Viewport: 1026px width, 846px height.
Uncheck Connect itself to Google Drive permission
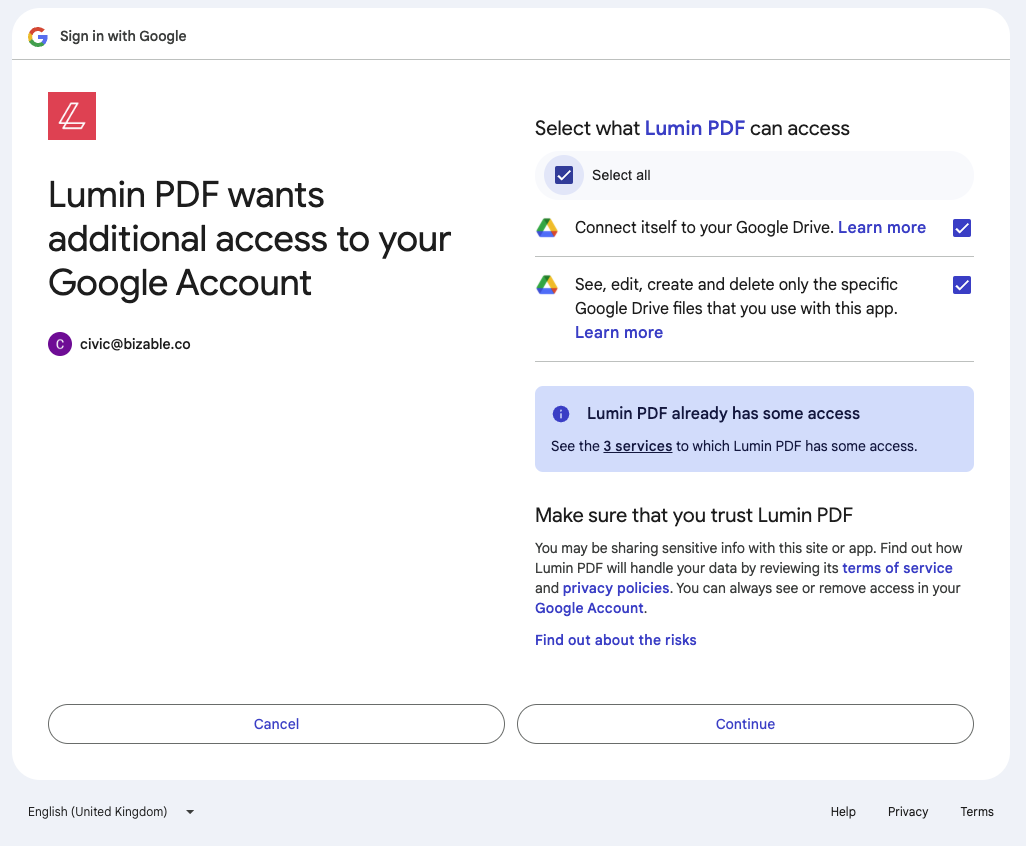tap(962, 228)
